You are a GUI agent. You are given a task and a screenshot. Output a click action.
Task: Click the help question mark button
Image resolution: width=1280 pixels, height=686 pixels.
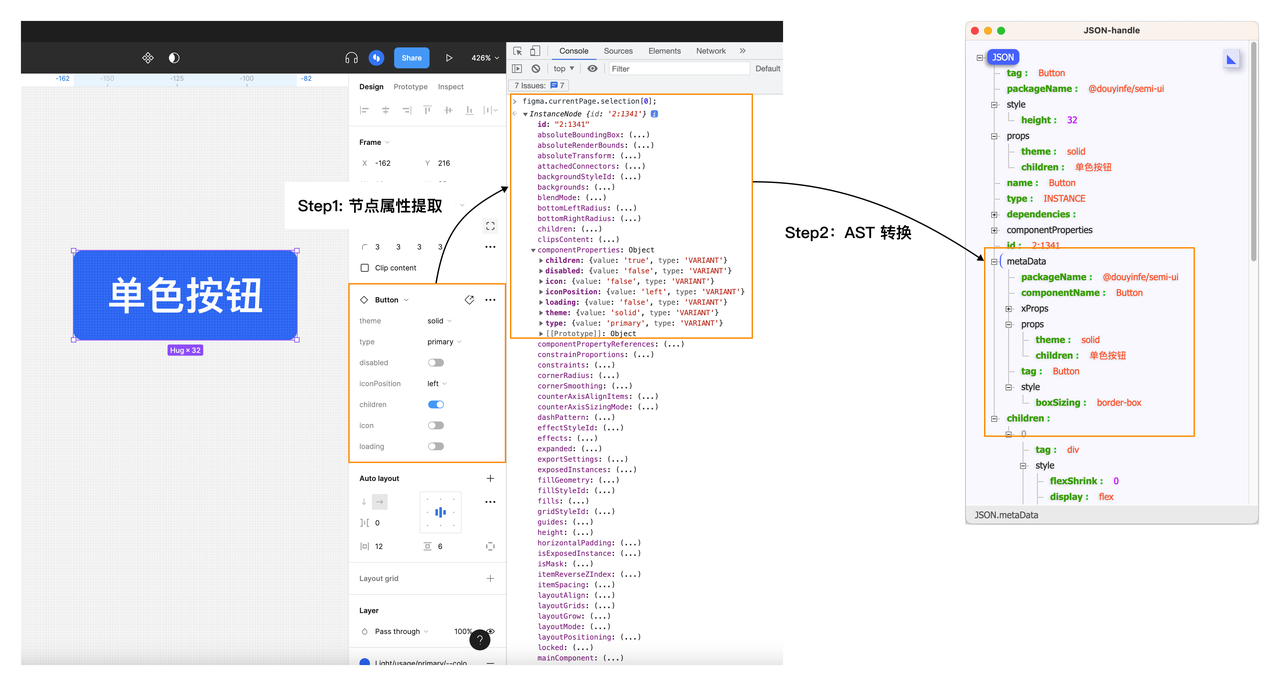(480, 640)
